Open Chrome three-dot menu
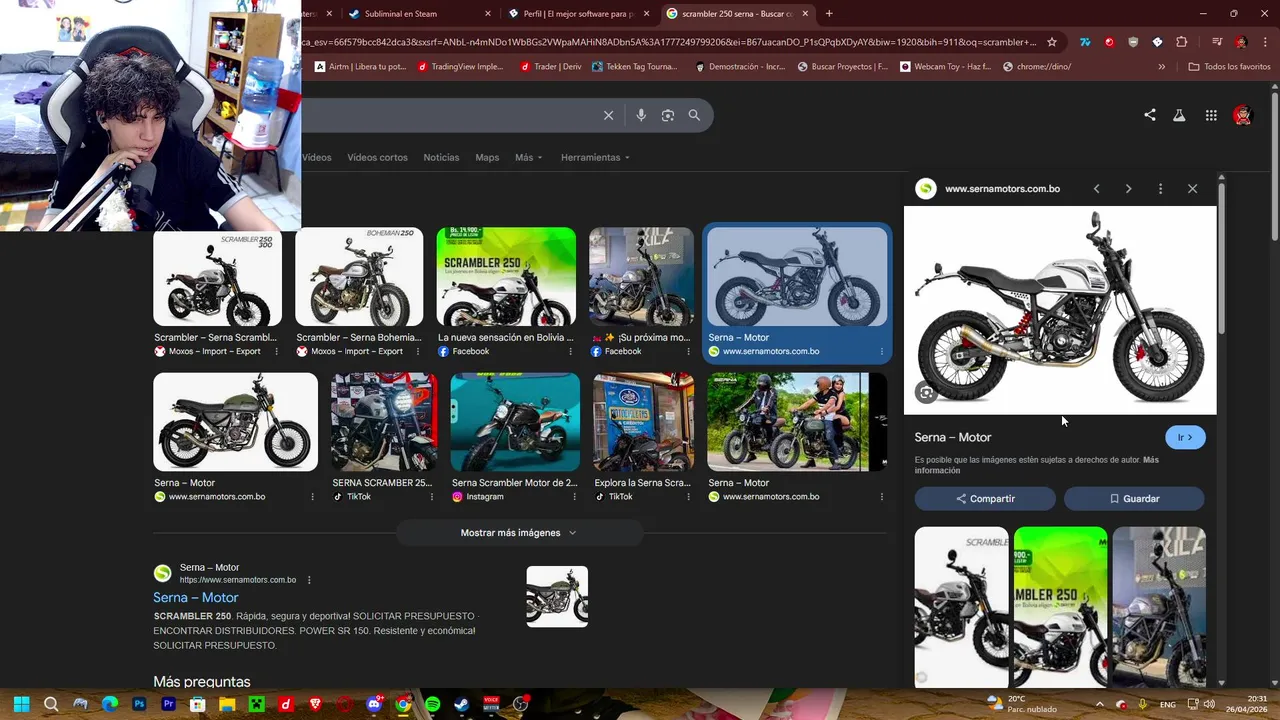1280x720 pixels. tap(1266, 42)
